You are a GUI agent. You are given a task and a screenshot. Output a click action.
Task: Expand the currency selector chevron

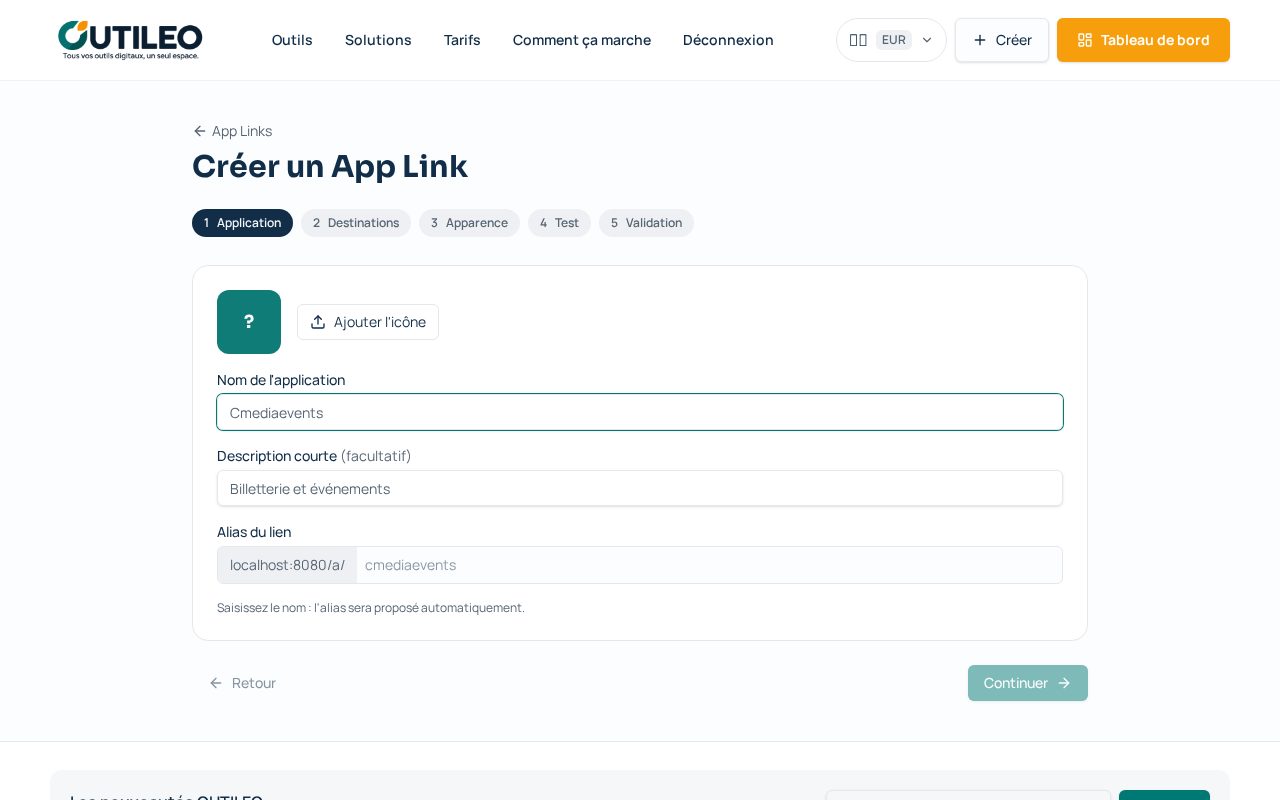pyautogui.click(x=927, y=40)
